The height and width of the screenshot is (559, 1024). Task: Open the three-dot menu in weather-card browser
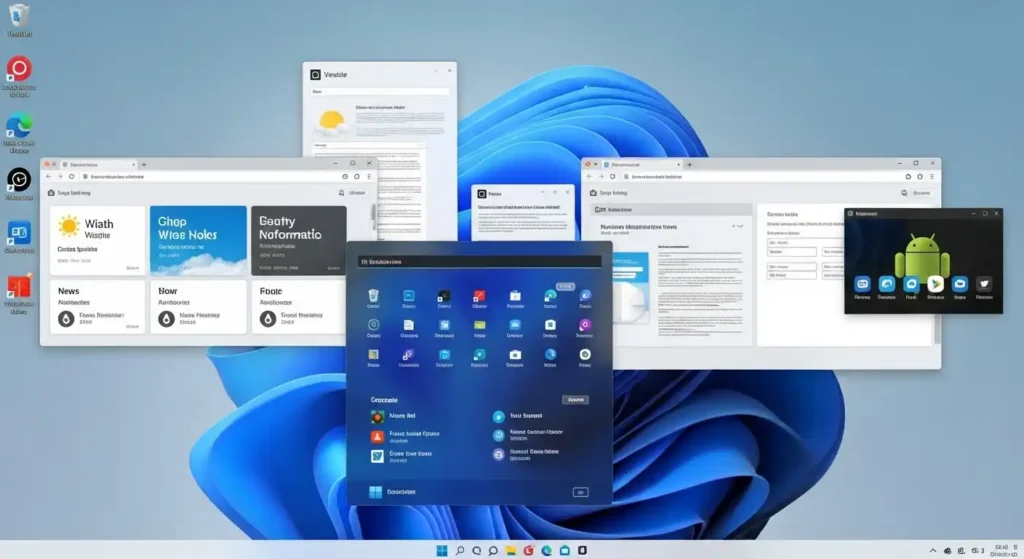369,176
